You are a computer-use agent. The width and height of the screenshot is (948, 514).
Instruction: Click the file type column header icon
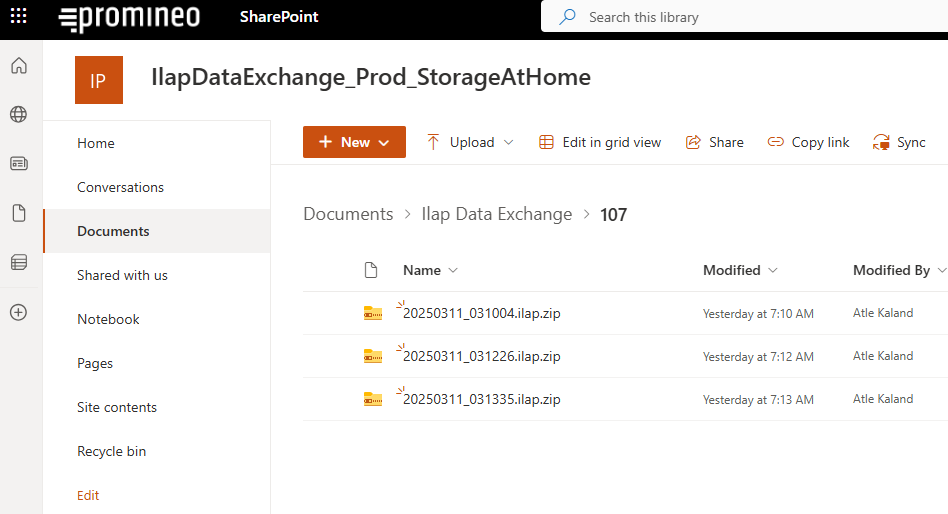371,270
